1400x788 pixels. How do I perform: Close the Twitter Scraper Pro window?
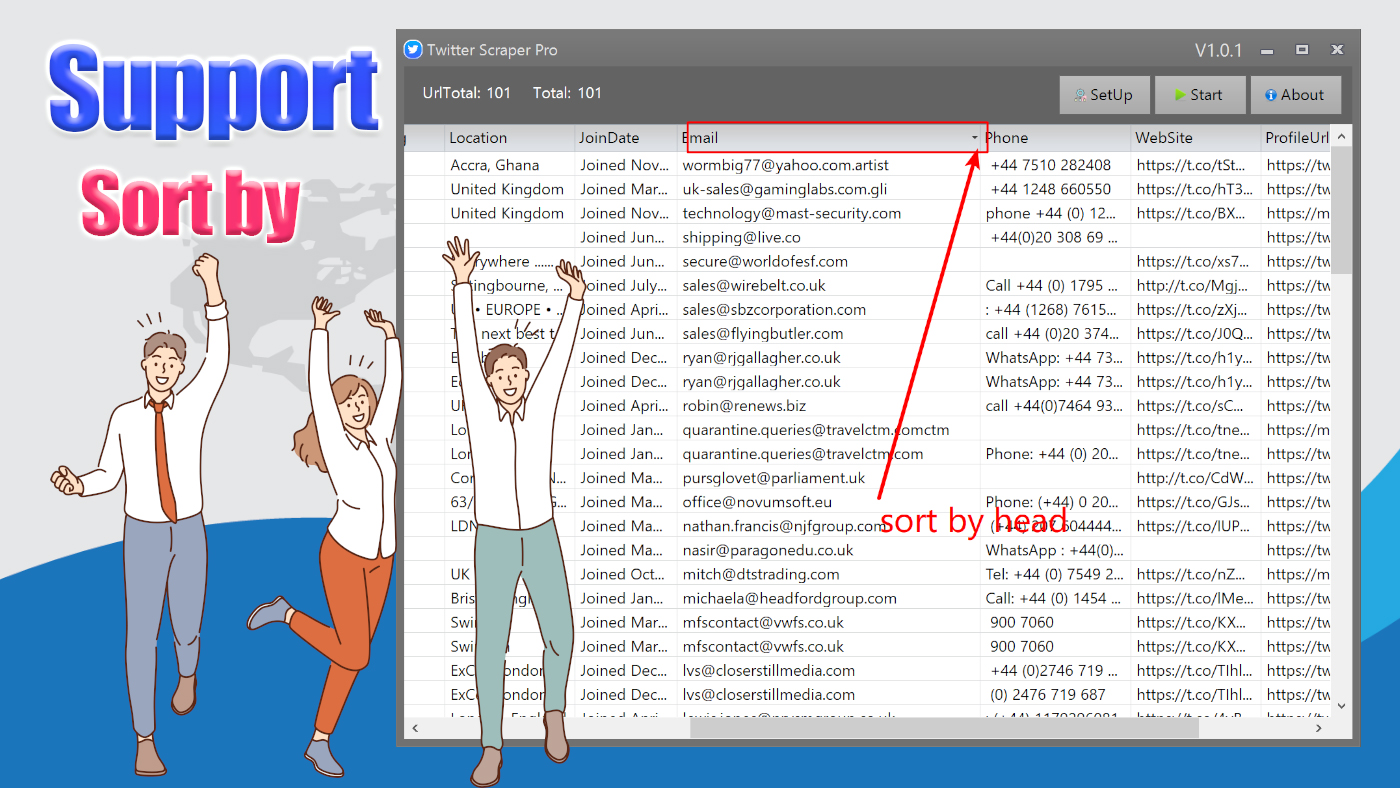pyautogui.click(x=1337, y=50)
